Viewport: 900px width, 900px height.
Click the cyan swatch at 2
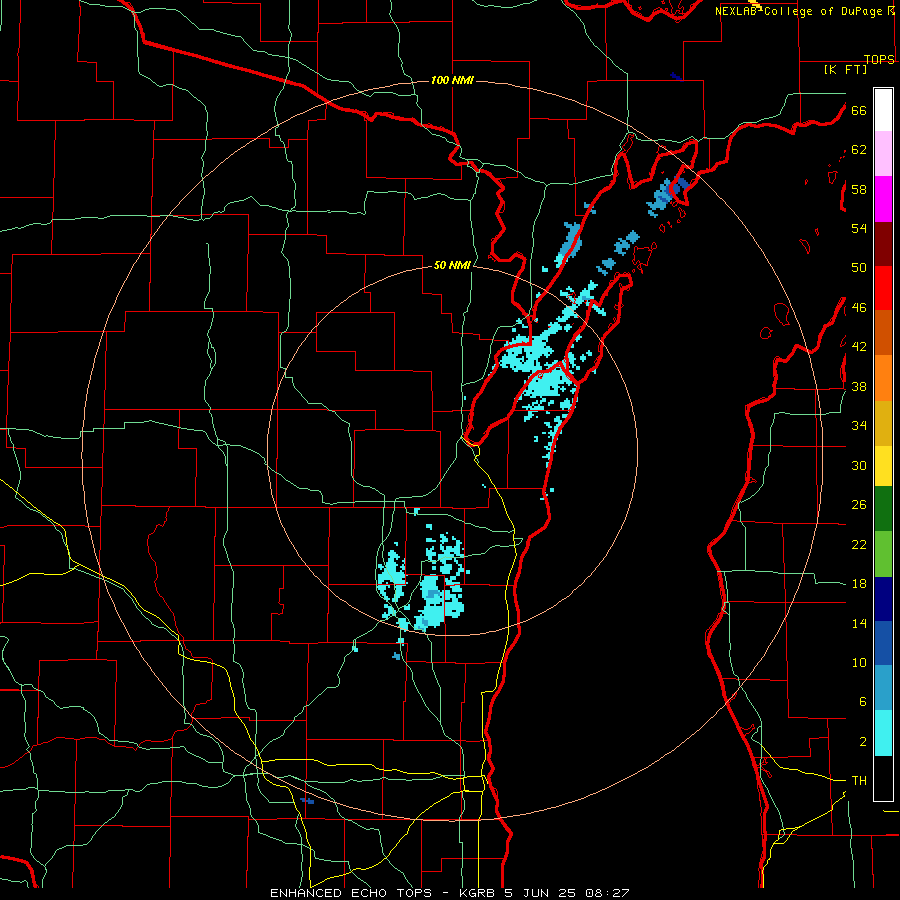click(x=883, y=733)
